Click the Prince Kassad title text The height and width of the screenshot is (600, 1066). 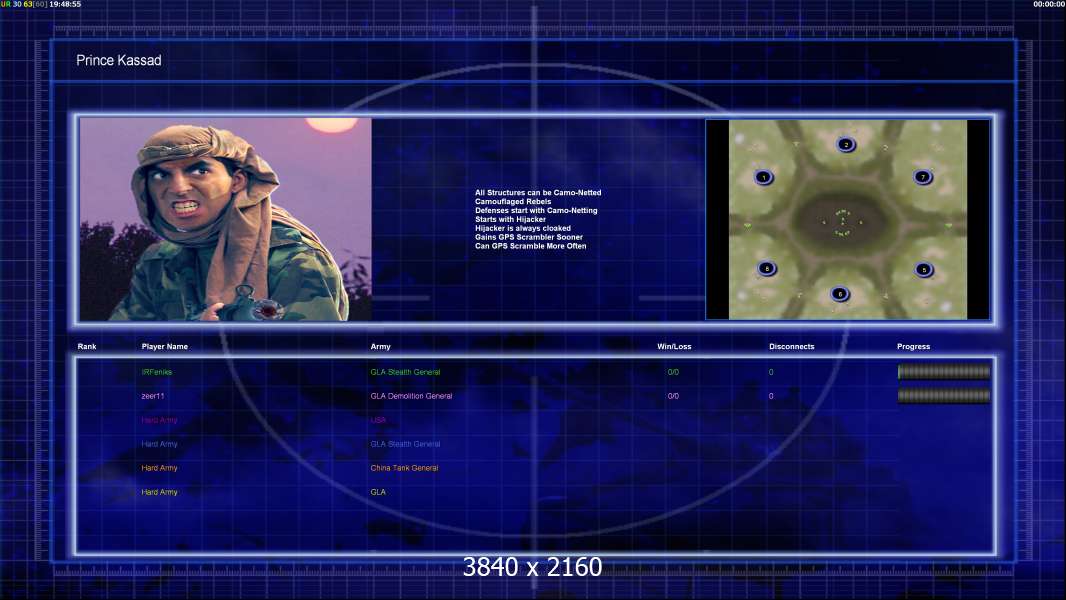coord(118,61)
